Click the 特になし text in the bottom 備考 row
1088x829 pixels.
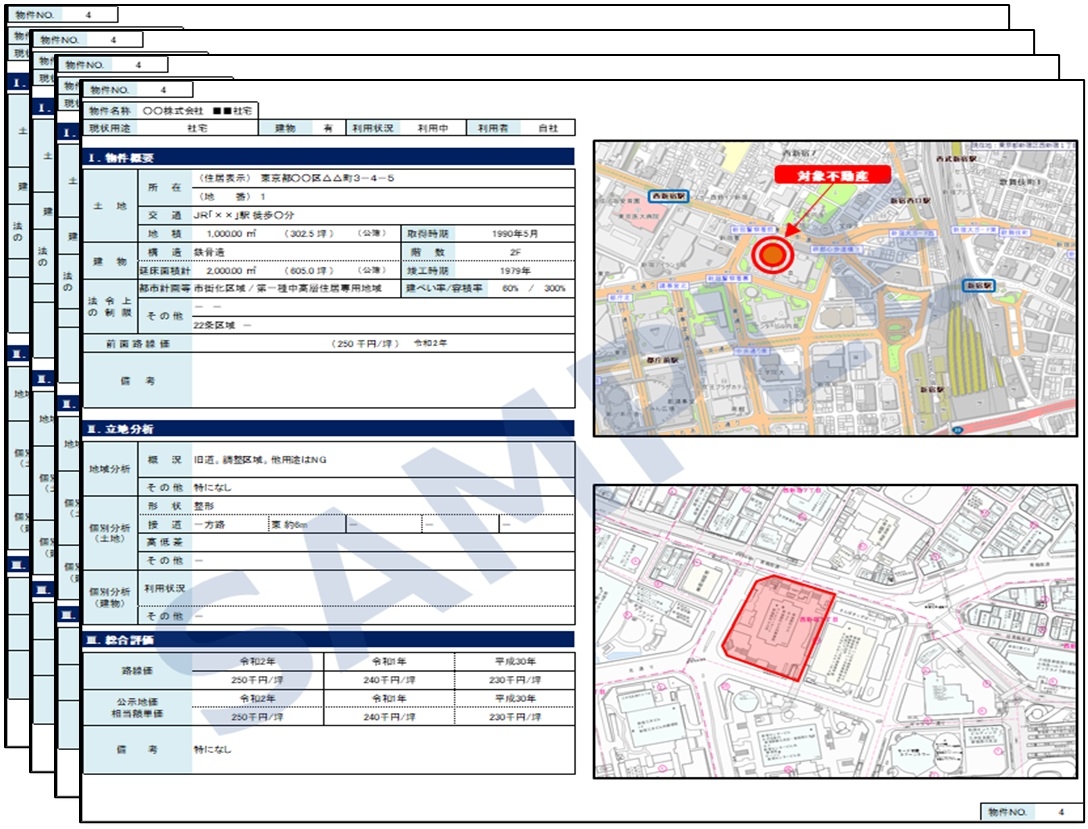point(212,749)
